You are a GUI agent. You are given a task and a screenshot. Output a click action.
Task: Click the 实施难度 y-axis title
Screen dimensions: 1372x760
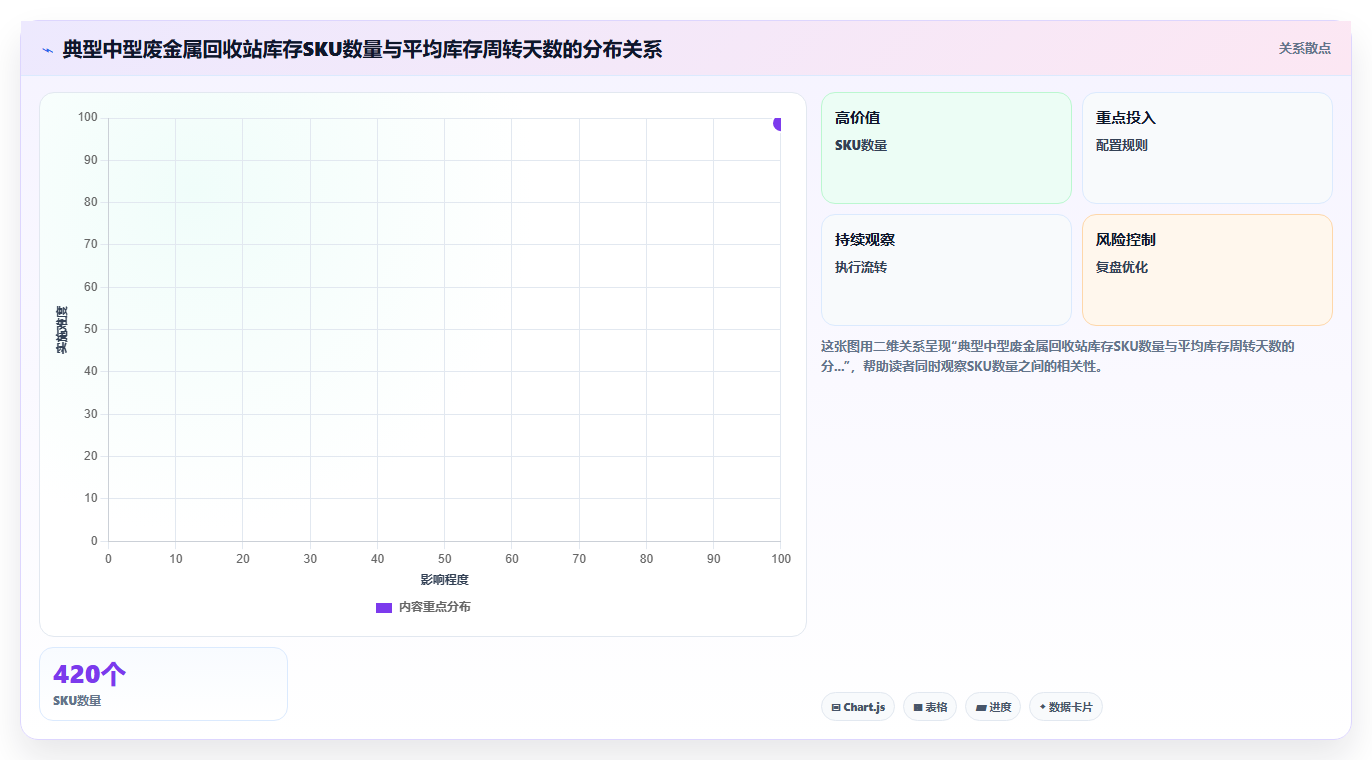[62, 330]
